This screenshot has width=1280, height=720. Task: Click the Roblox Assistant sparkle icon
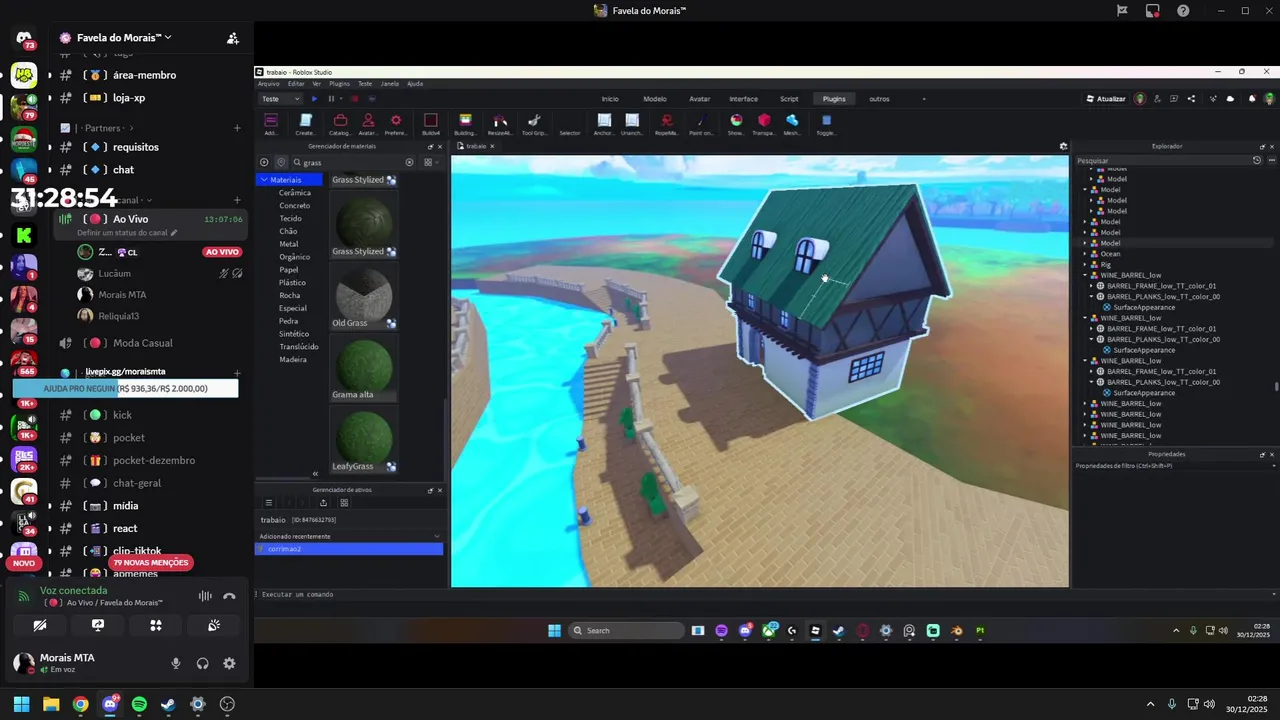tap(1211, 99)
